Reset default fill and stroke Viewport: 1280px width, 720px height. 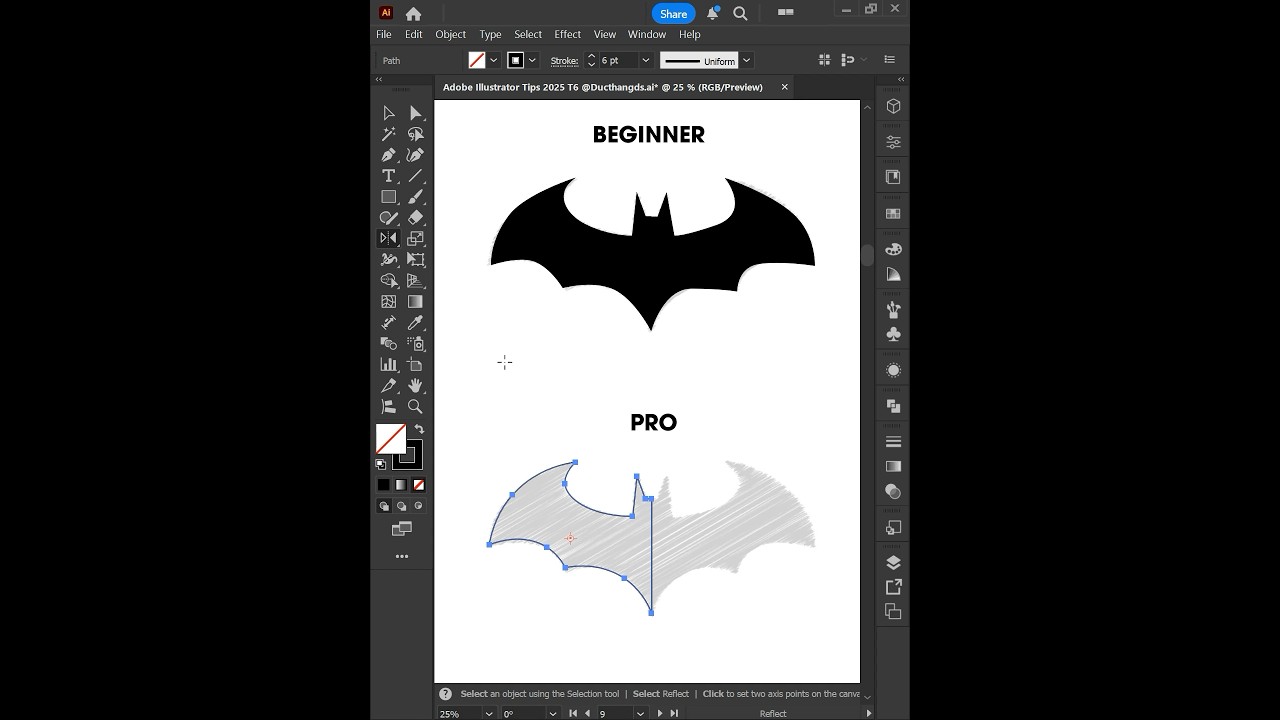click(x=381, y=464)
